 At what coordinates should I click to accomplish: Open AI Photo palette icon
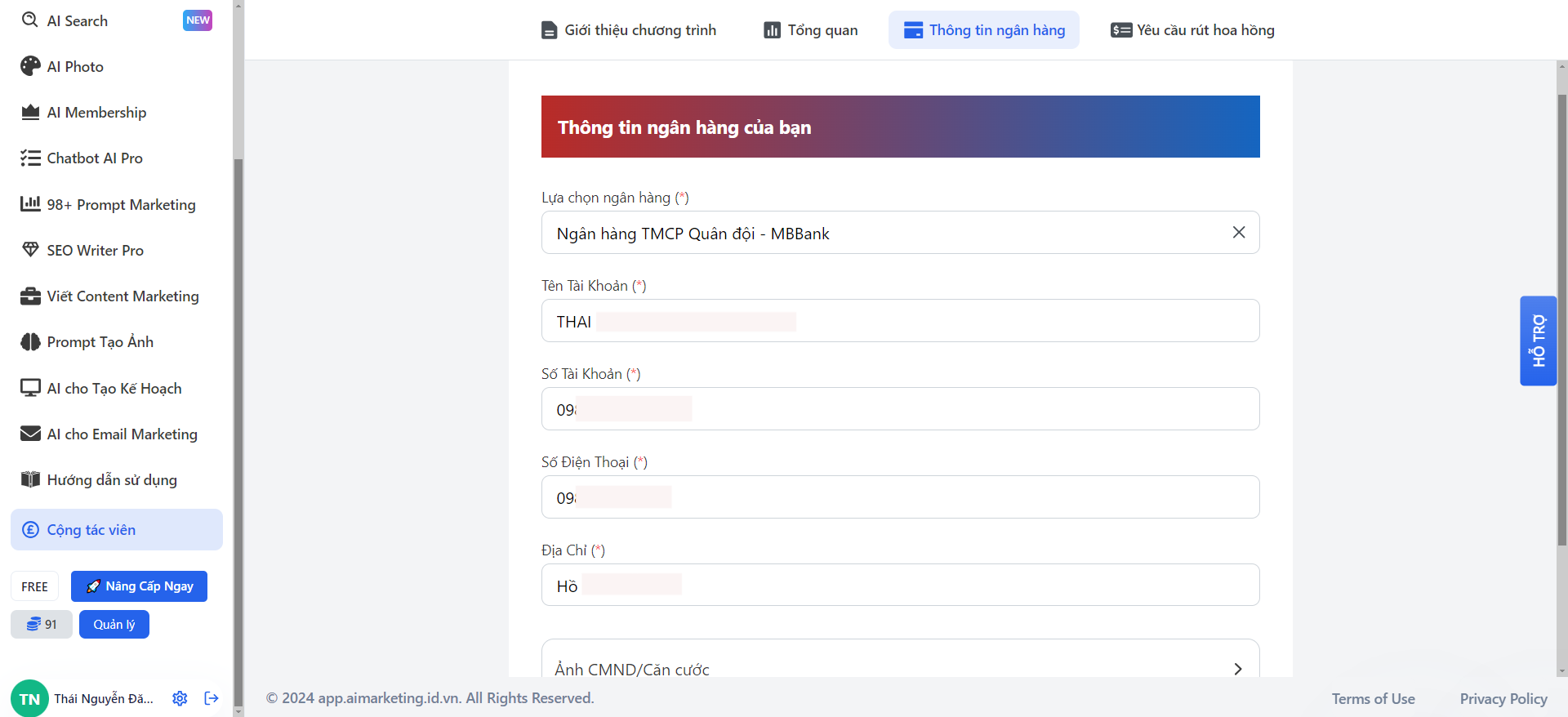coord(30,66)
